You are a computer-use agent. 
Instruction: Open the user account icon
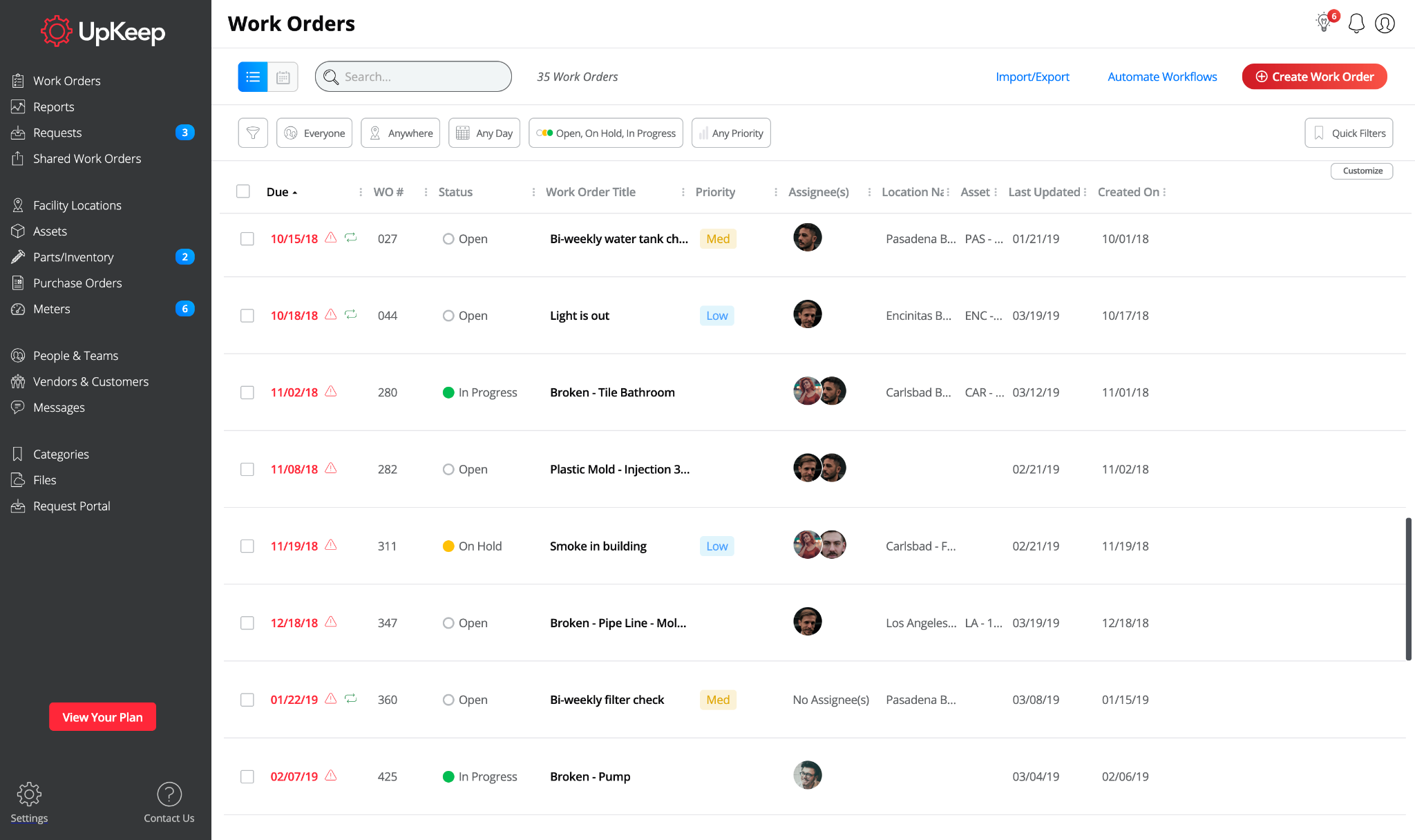coord(1385,23)
